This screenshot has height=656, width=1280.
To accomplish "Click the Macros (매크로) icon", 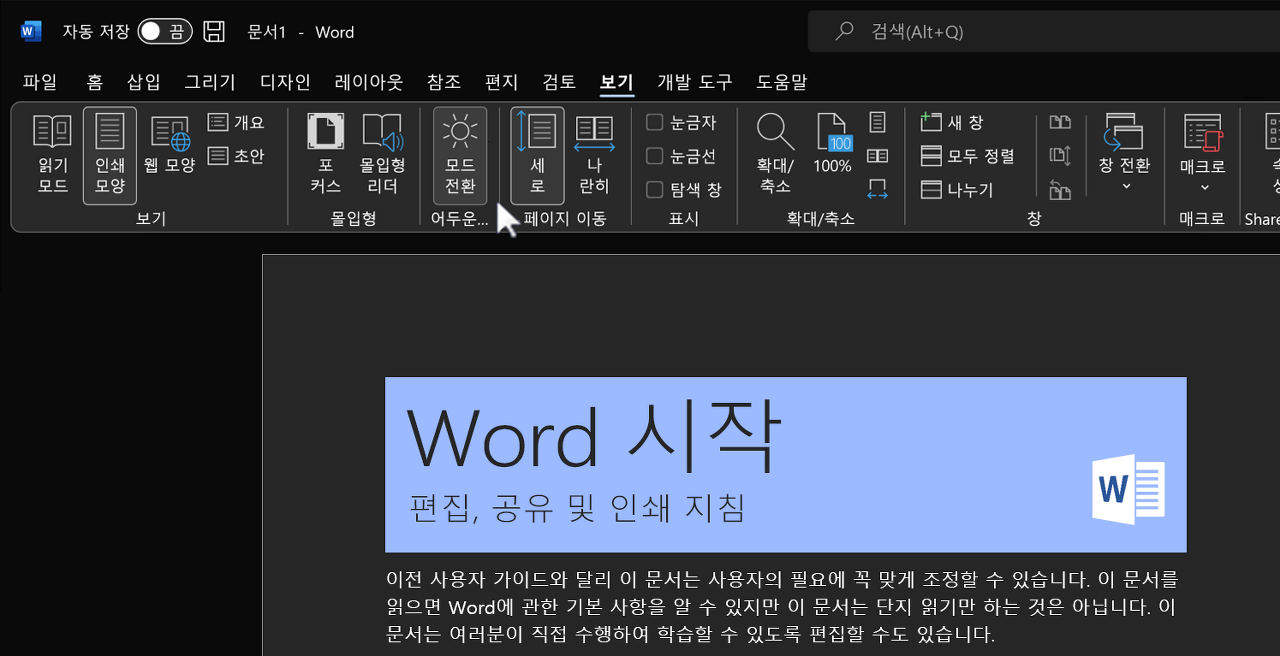I will click(x=1203, y=132).
